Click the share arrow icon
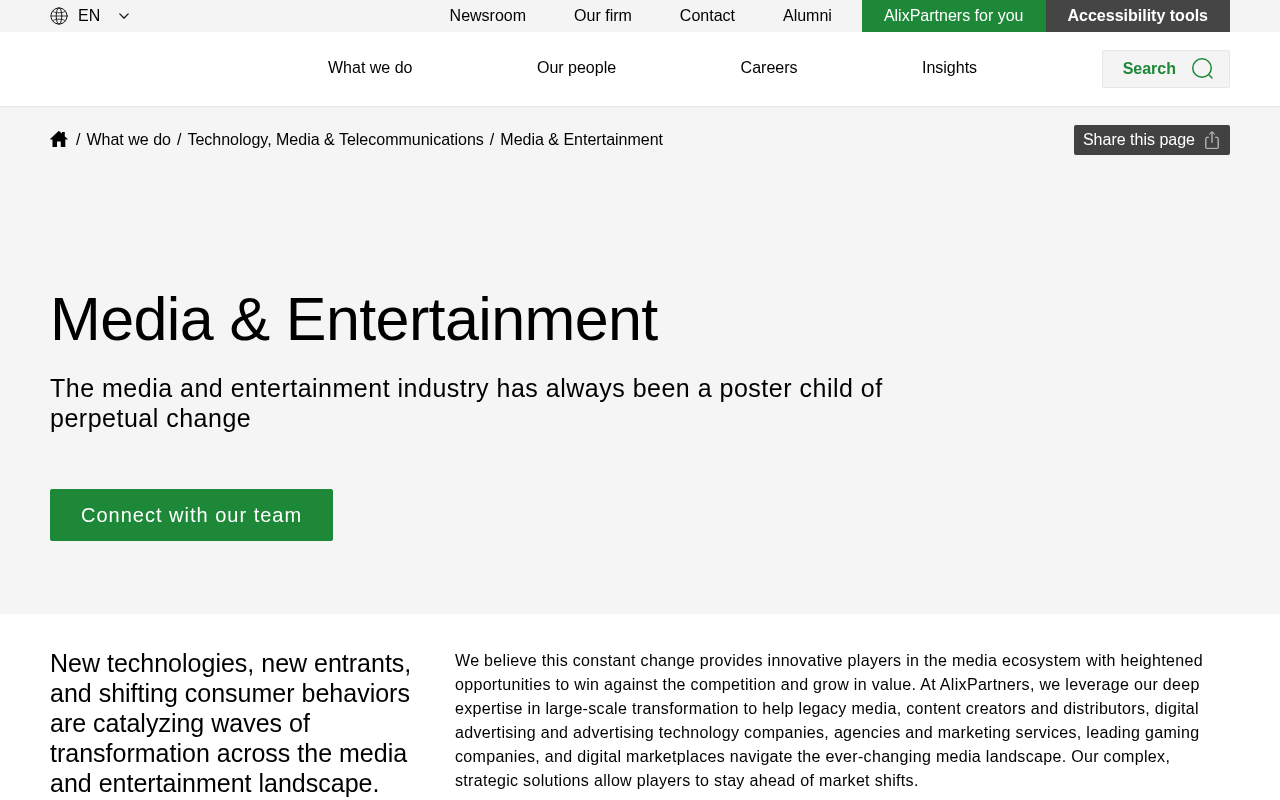Image resolution: width=1280 pixels, height=800 pixels. point(1212,140)
